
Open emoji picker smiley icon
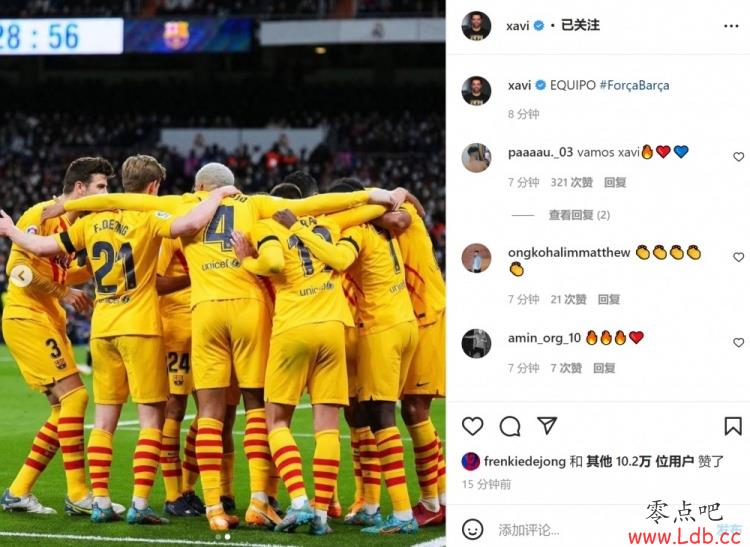(473, 529)
